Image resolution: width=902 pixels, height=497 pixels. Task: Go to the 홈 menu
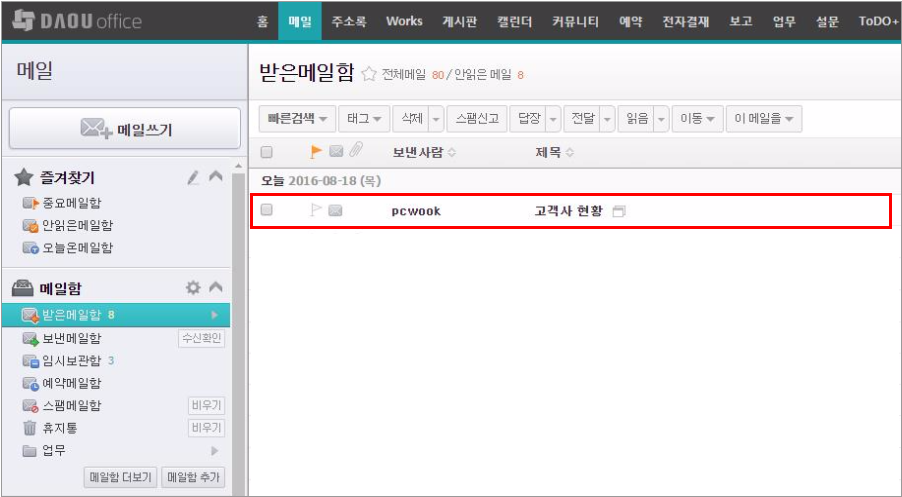[262, 22]
